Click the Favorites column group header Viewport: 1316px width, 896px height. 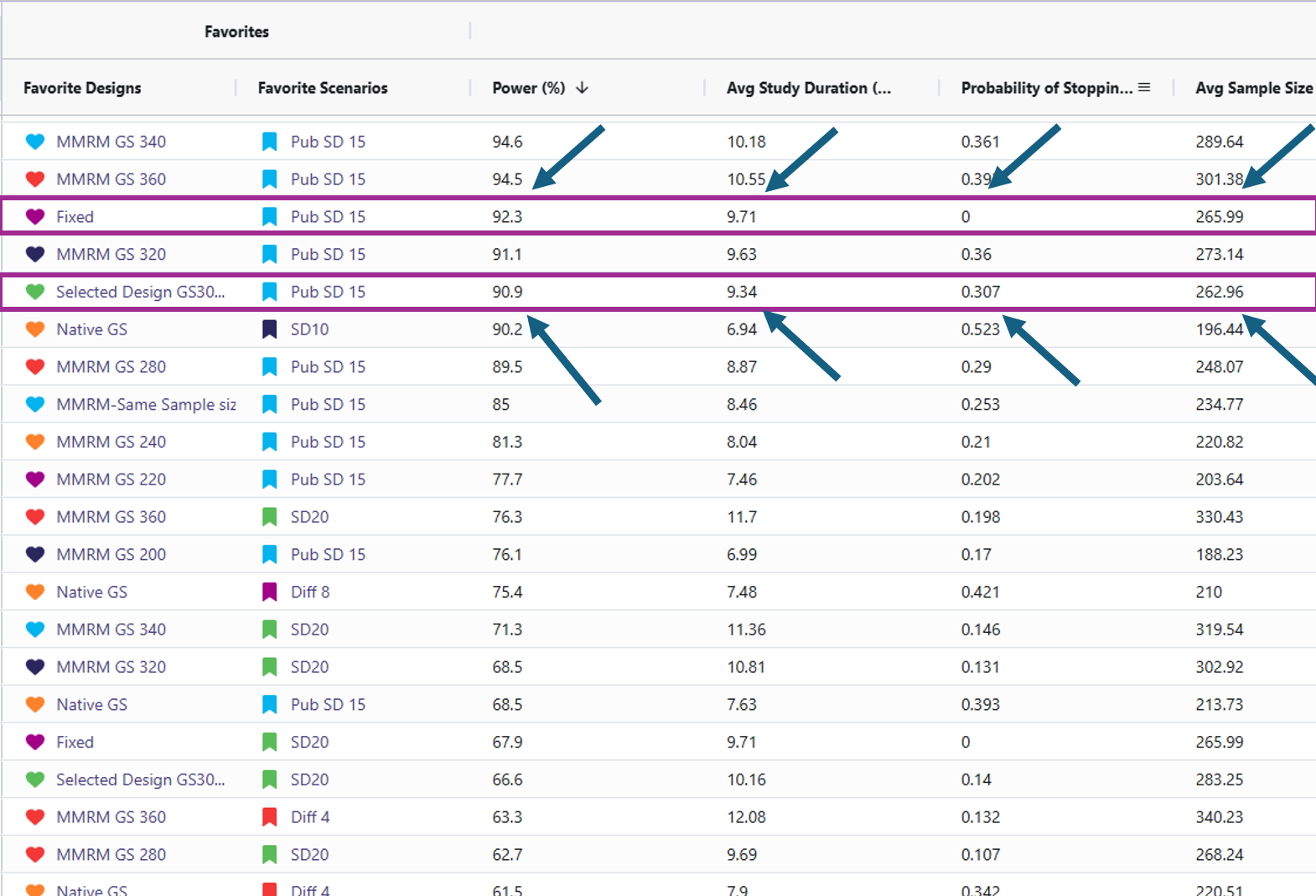tap(236, 32)
